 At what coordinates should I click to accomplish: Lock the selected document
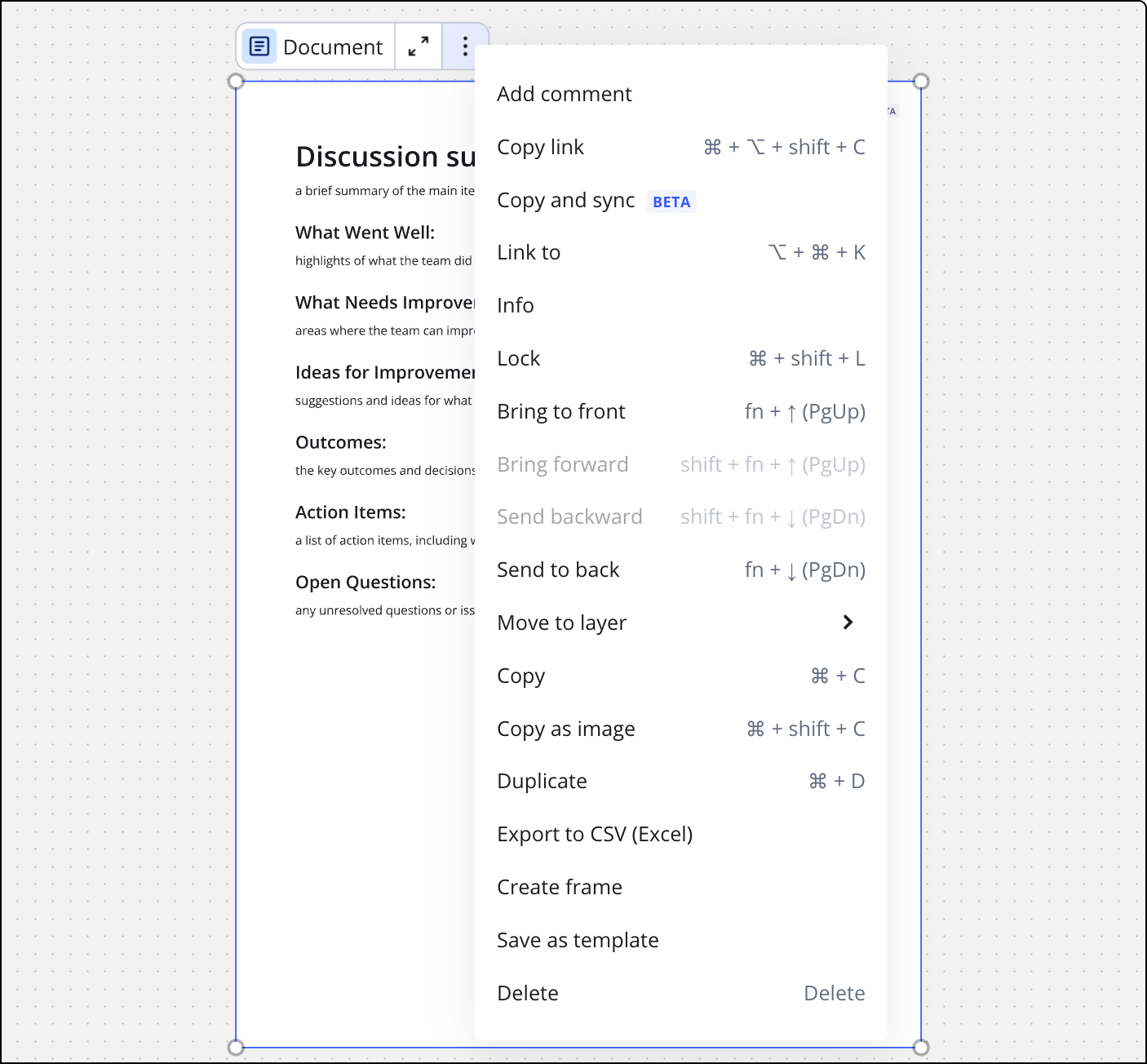point(519,359)
